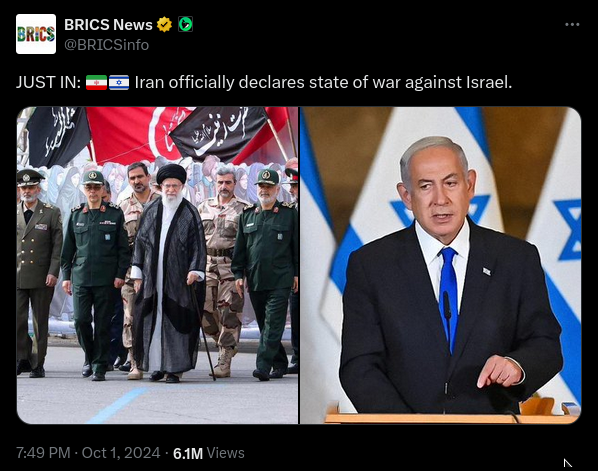Open right photo of man at podium
This screenshot has height=471, width=598.
440,265
